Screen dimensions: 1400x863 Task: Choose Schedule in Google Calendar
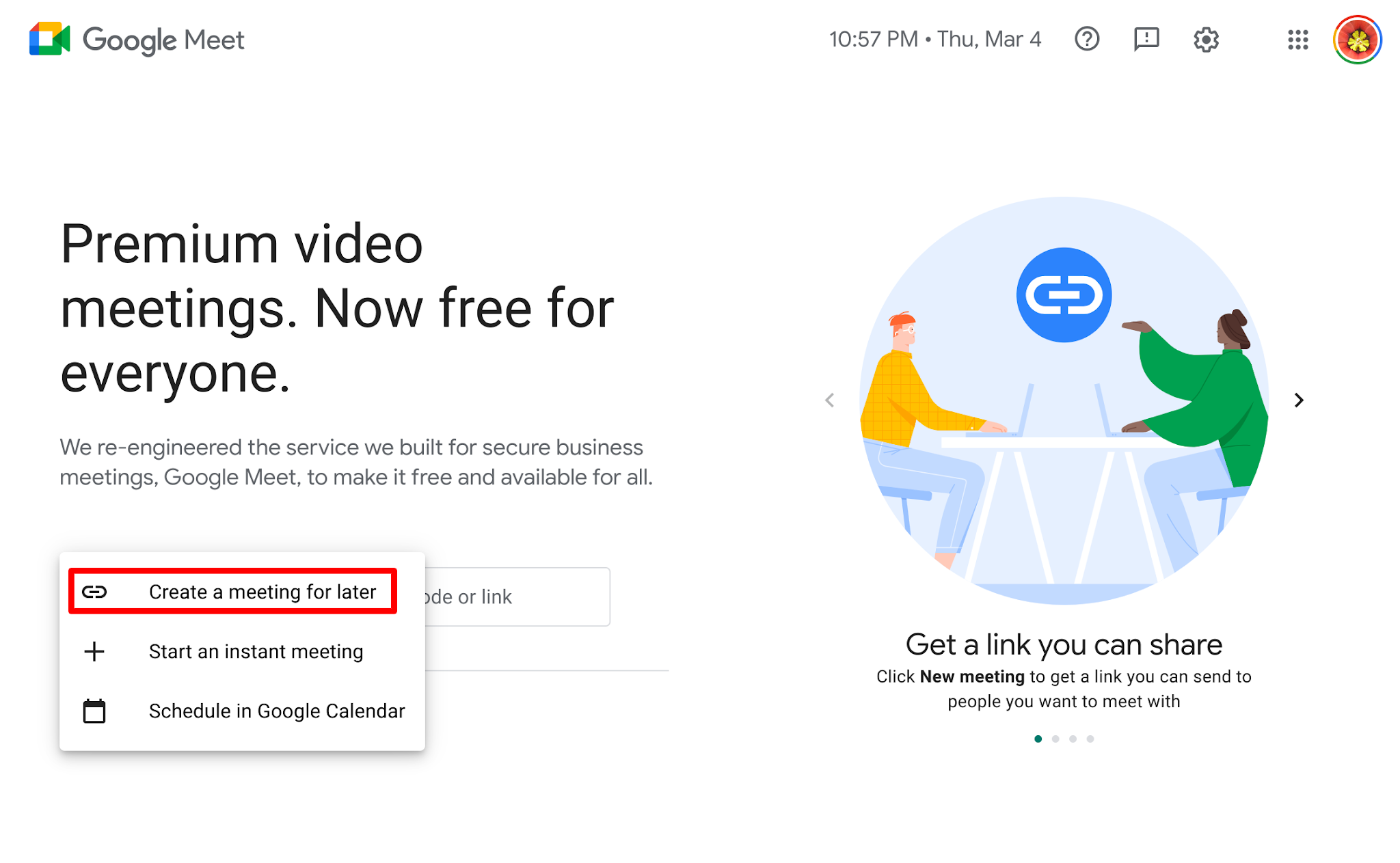tap(276, 710)
